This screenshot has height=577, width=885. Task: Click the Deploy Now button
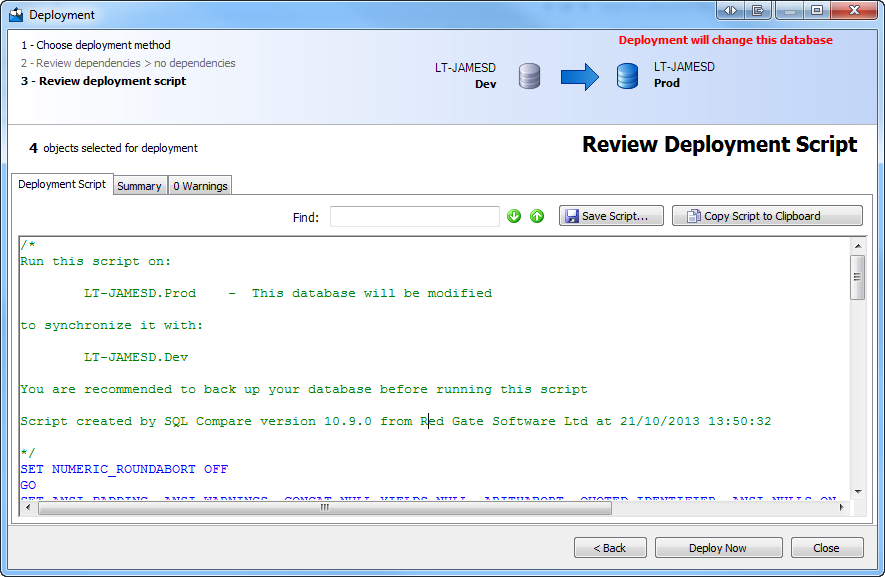point(718,548)
